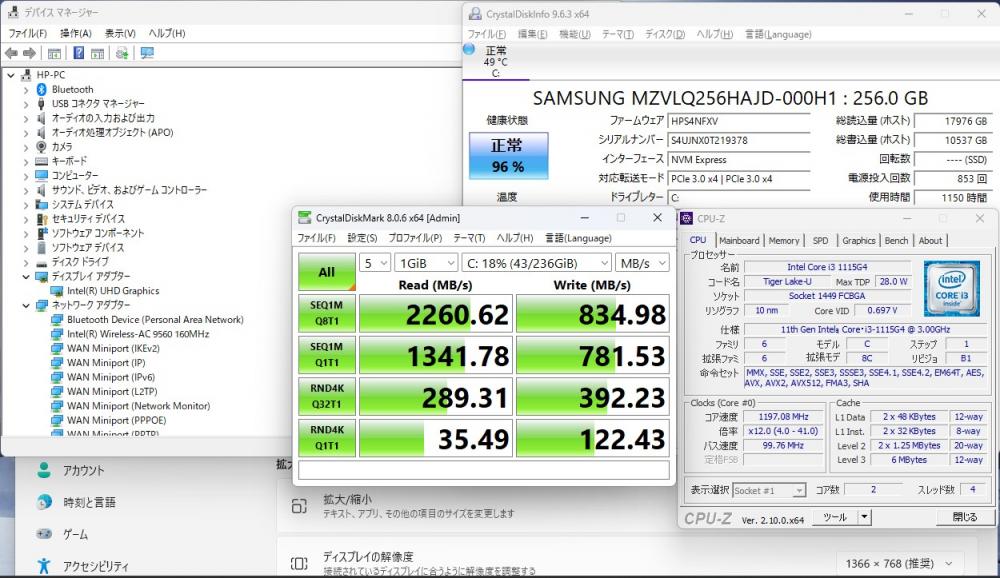Select Intel(R) Wireless-AC 9560 160MHz
Image resolution: width=1000 pixels, height=578 pixels.
138,334
